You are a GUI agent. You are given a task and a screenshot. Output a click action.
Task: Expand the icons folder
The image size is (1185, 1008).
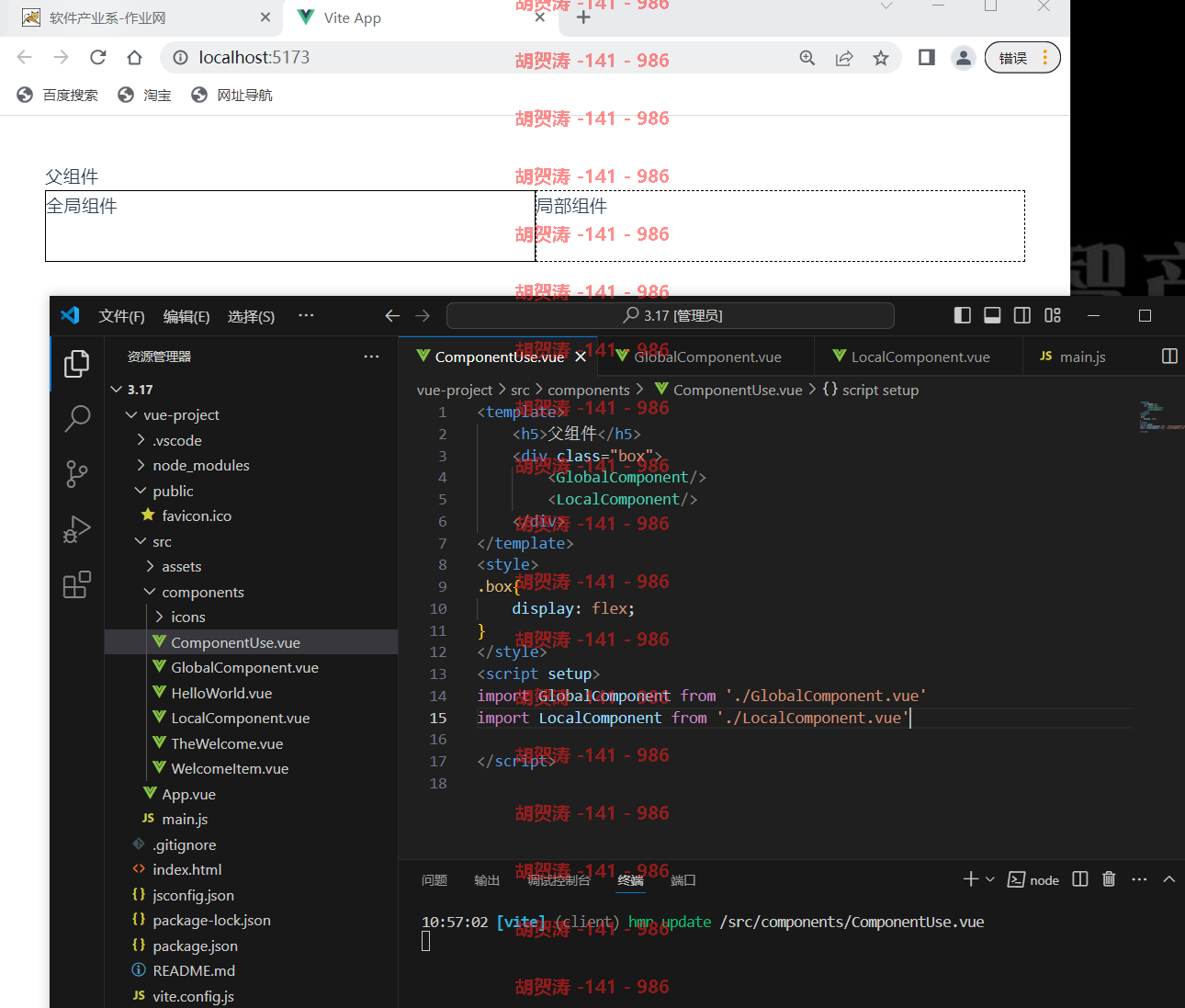coord(251,617)
